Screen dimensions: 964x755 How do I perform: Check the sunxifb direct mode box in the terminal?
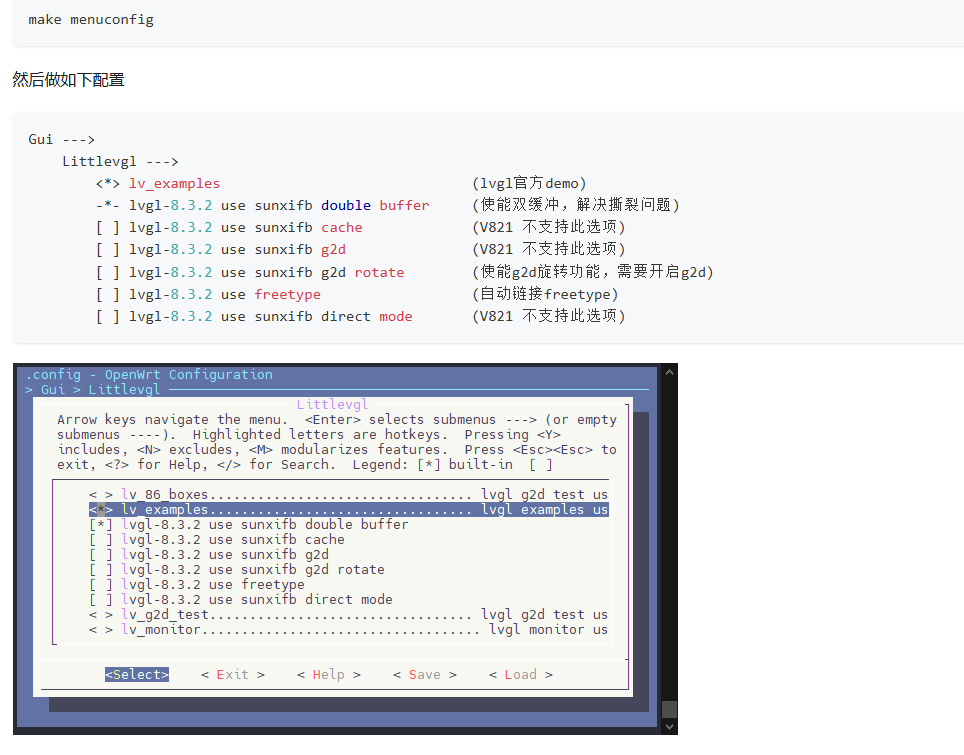click(101, 600)
